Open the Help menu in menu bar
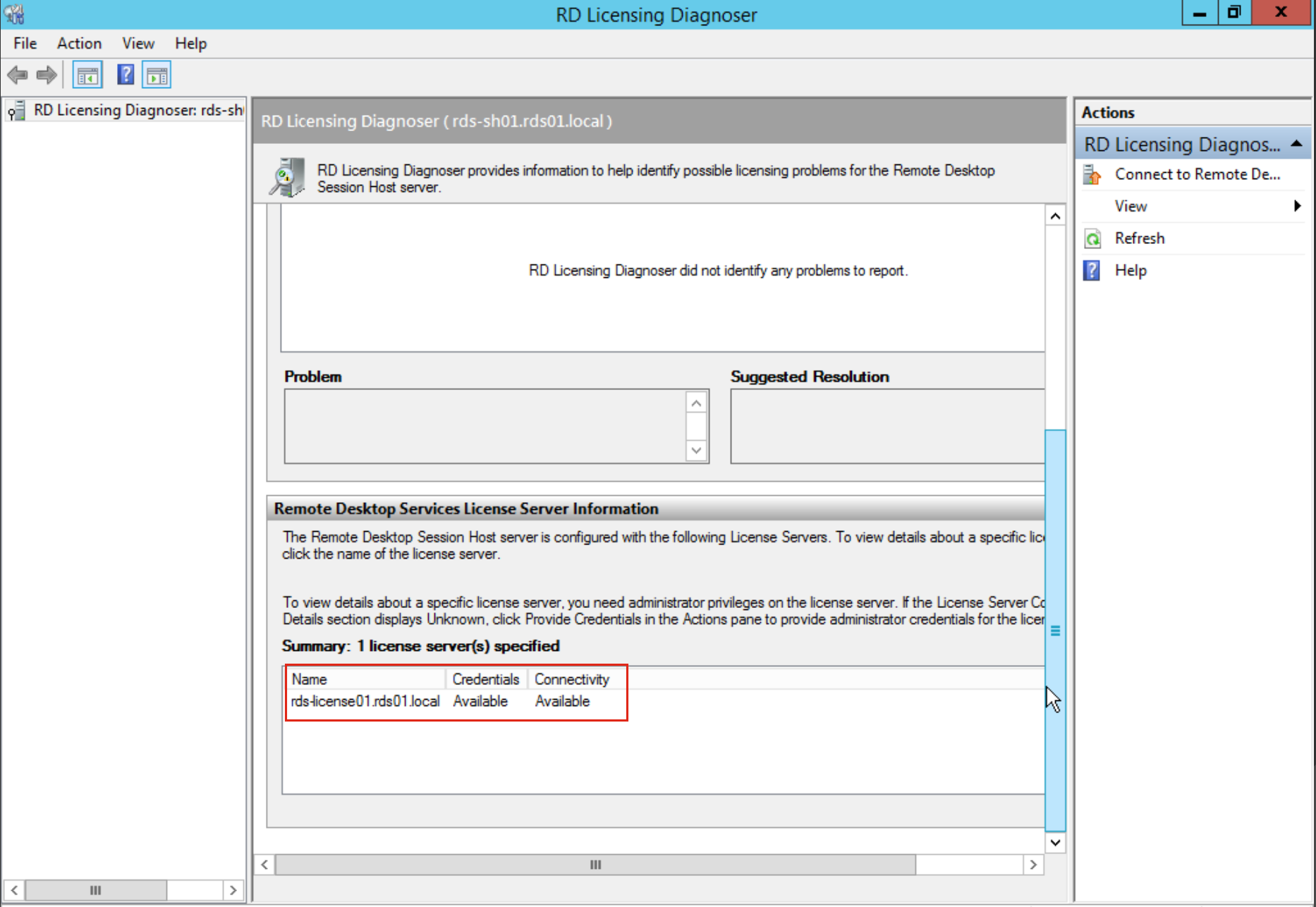Screen dimensions: 1316x907 (x=190, y=44)
